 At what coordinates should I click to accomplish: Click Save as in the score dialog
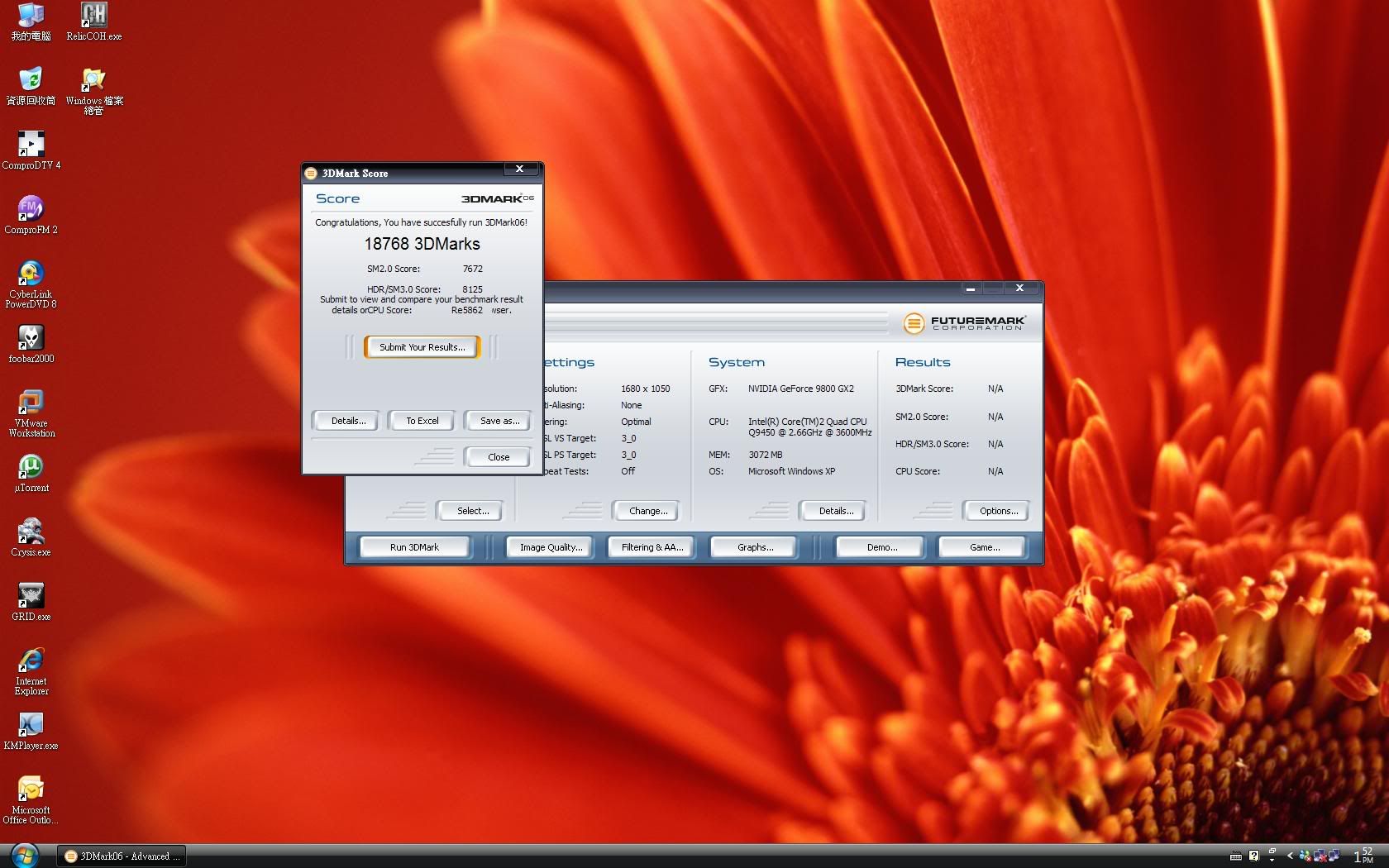click(x=499, y=421)
